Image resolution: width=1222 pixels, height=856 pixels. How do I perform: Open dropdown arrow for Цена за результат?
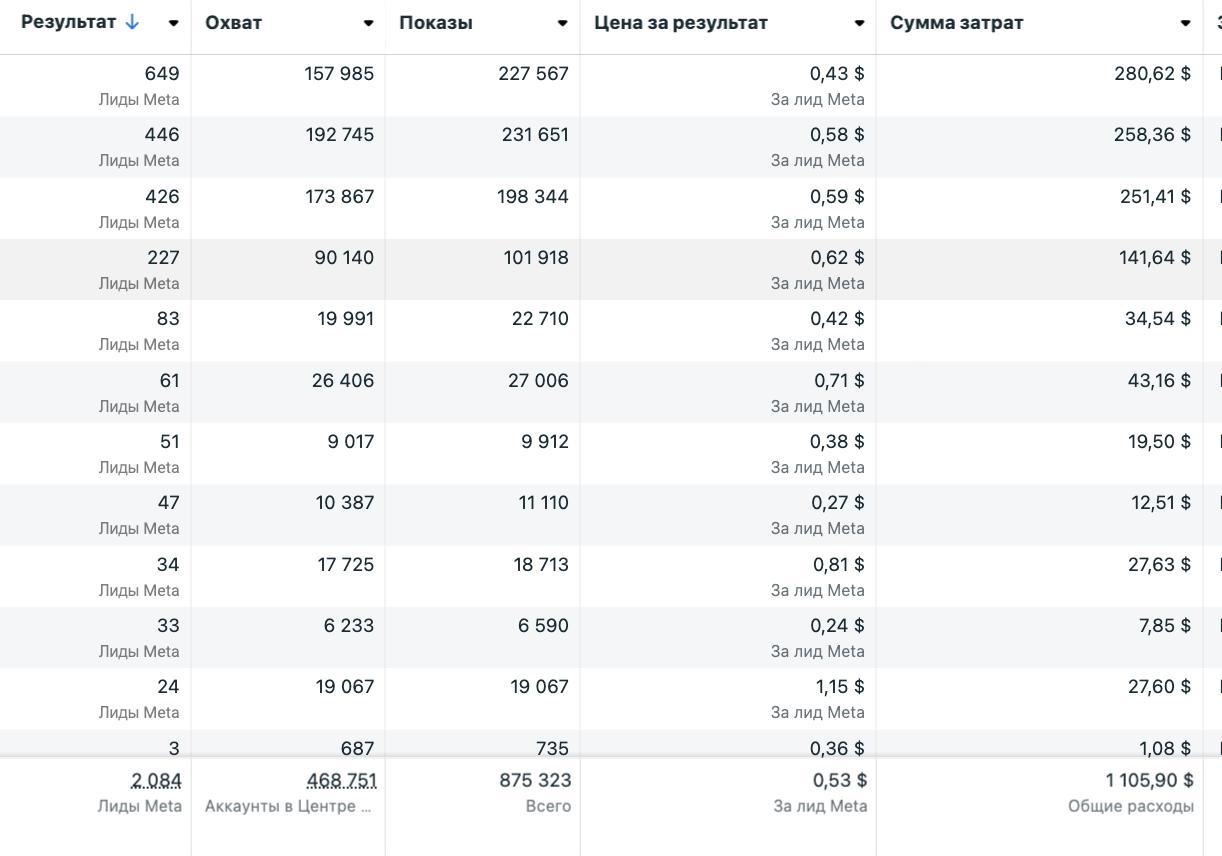pyautogui.click(x=859, y=23)
